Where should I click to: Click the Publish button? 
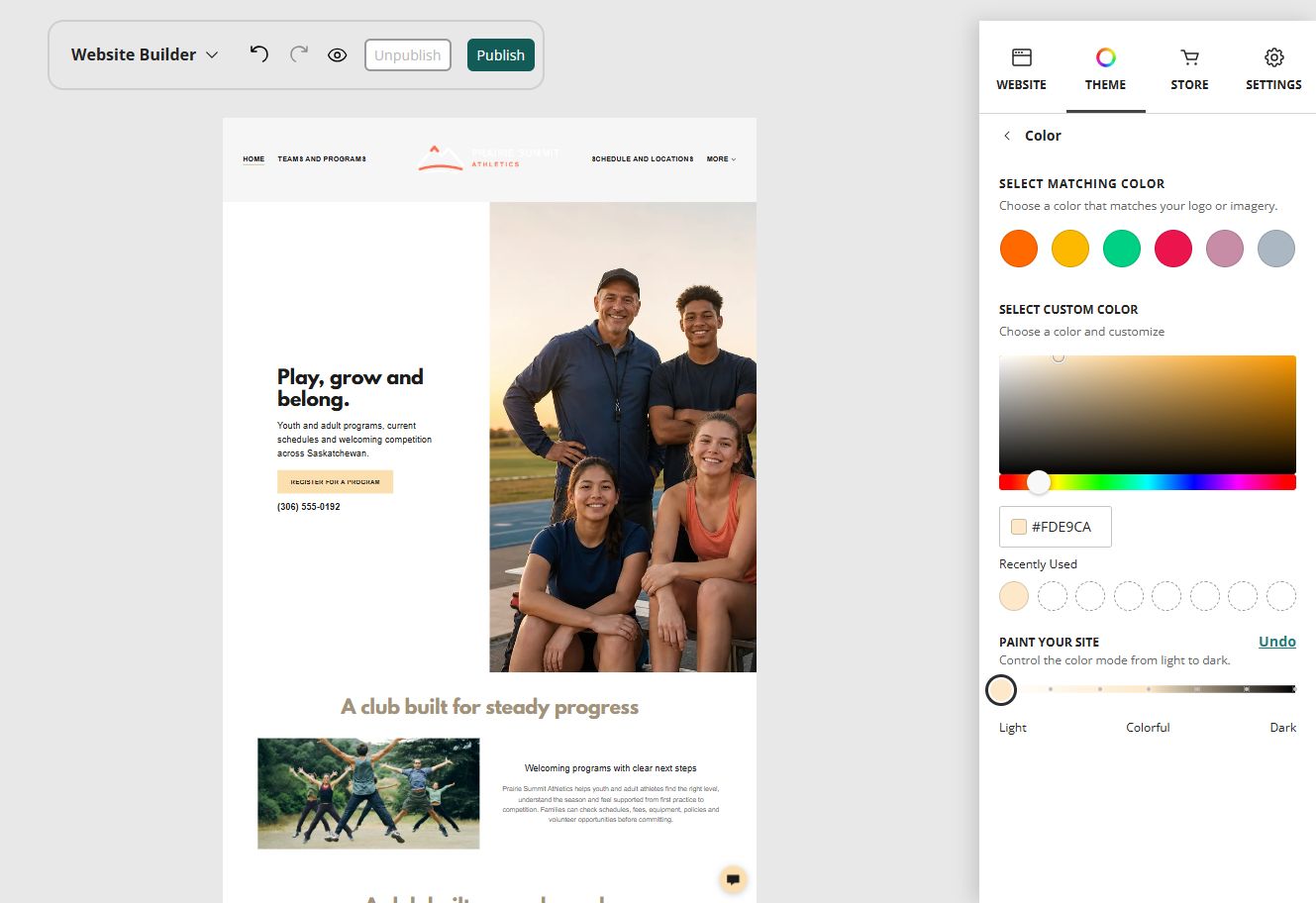(x=501, y=55)
